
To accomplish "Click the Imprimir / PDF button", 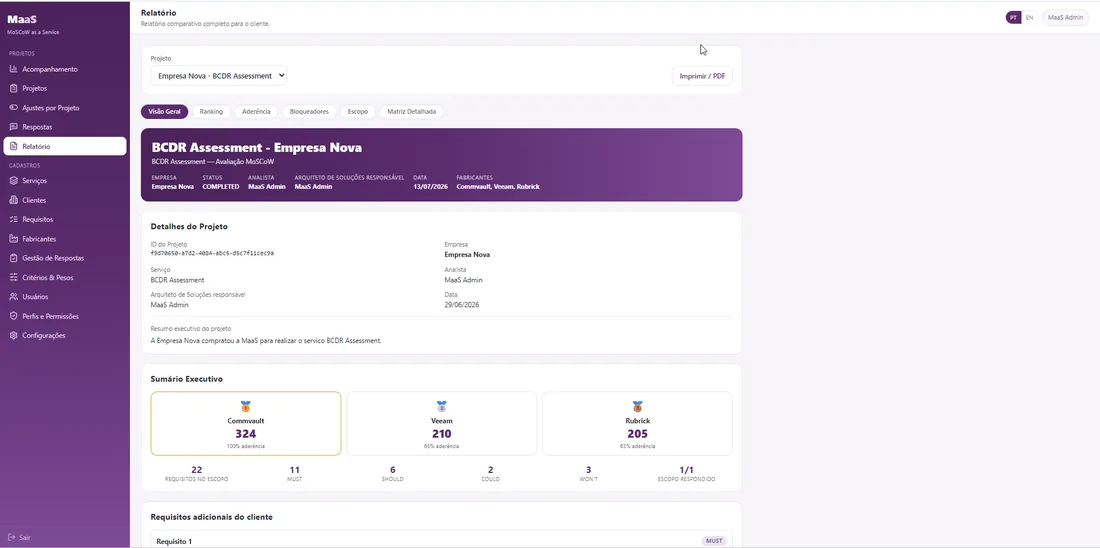I will click(702, 76).
